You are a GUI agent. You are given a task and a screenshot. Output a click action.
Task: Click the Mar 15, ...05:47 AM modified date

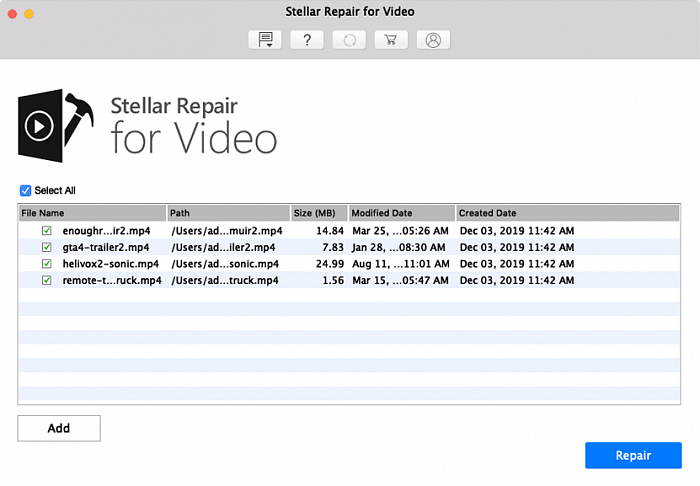coord(400,280)
